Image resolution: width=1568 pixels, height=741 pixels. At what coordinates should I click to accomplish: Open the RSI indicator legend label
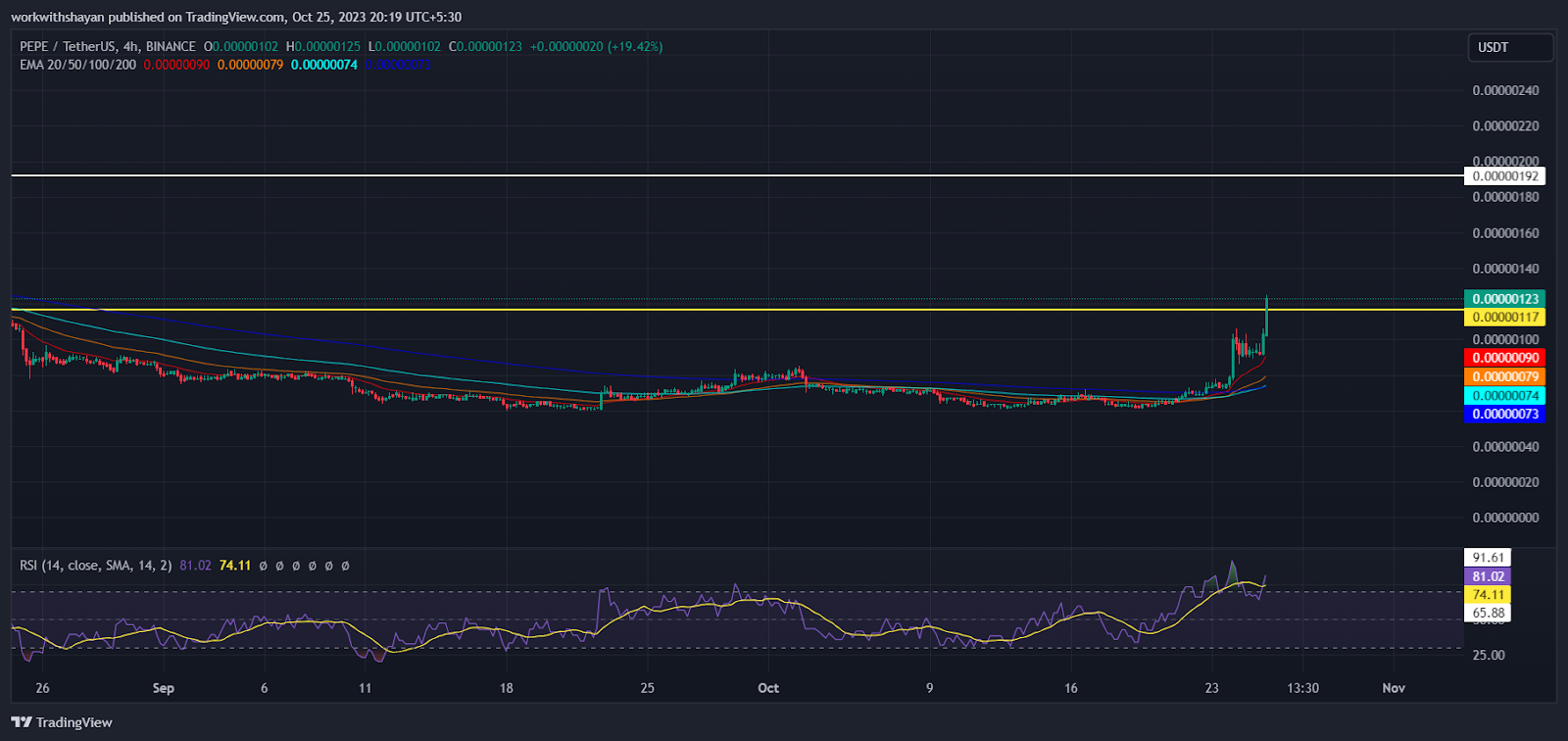pyautogui.click(x=96, y=566)
